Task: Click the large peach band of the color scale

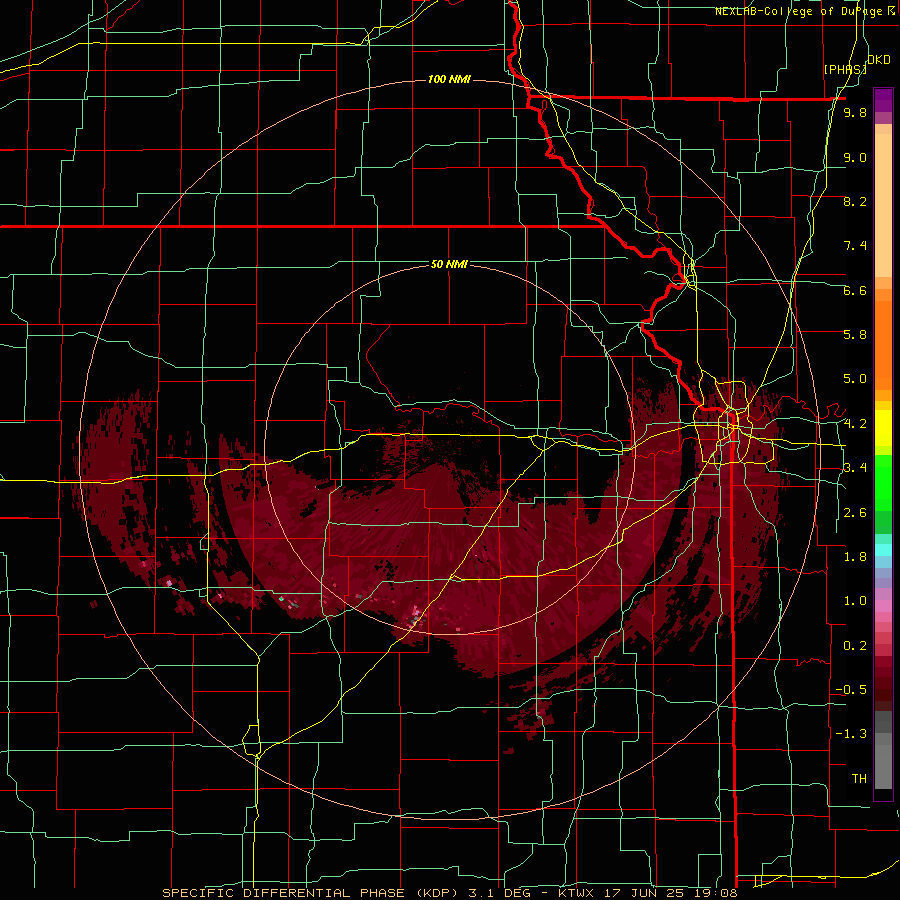Action: (x=883, y=206)
